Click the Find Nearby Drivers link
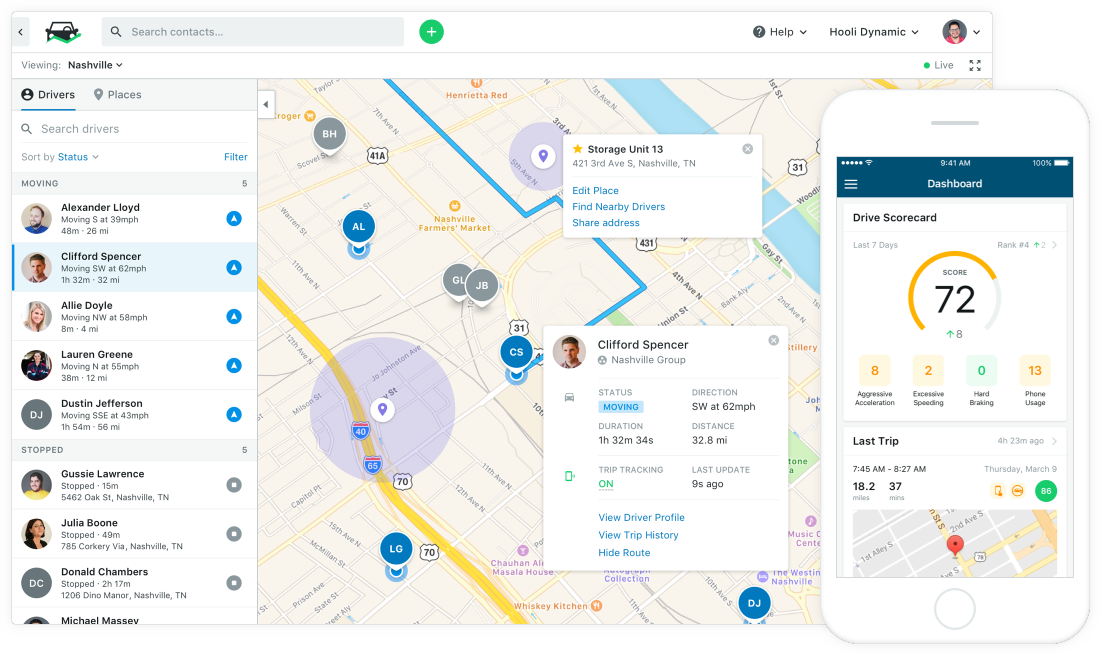 619,206
